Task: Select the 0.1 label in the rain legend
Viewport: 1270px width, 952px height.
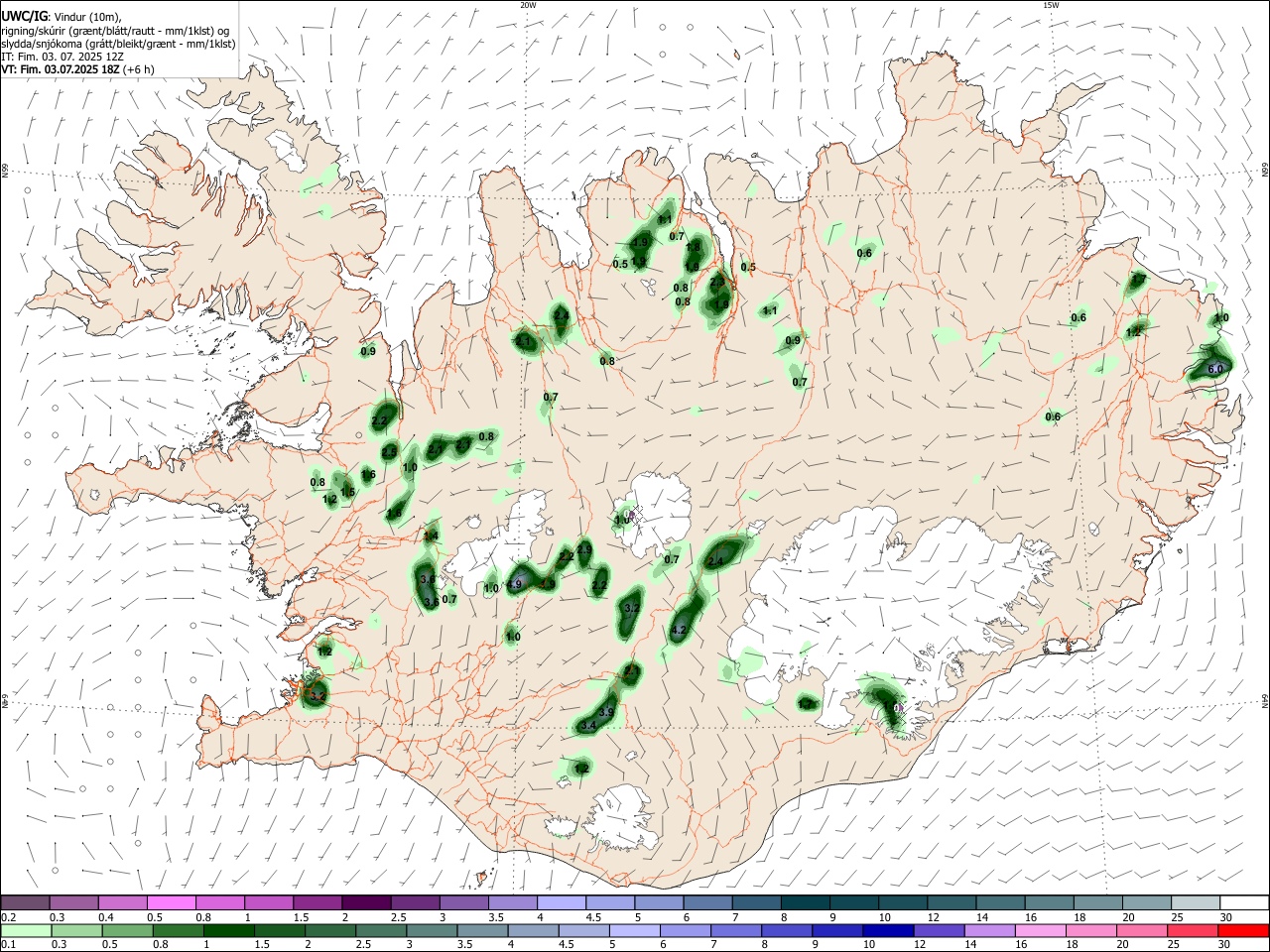Action: coord(9,945)
